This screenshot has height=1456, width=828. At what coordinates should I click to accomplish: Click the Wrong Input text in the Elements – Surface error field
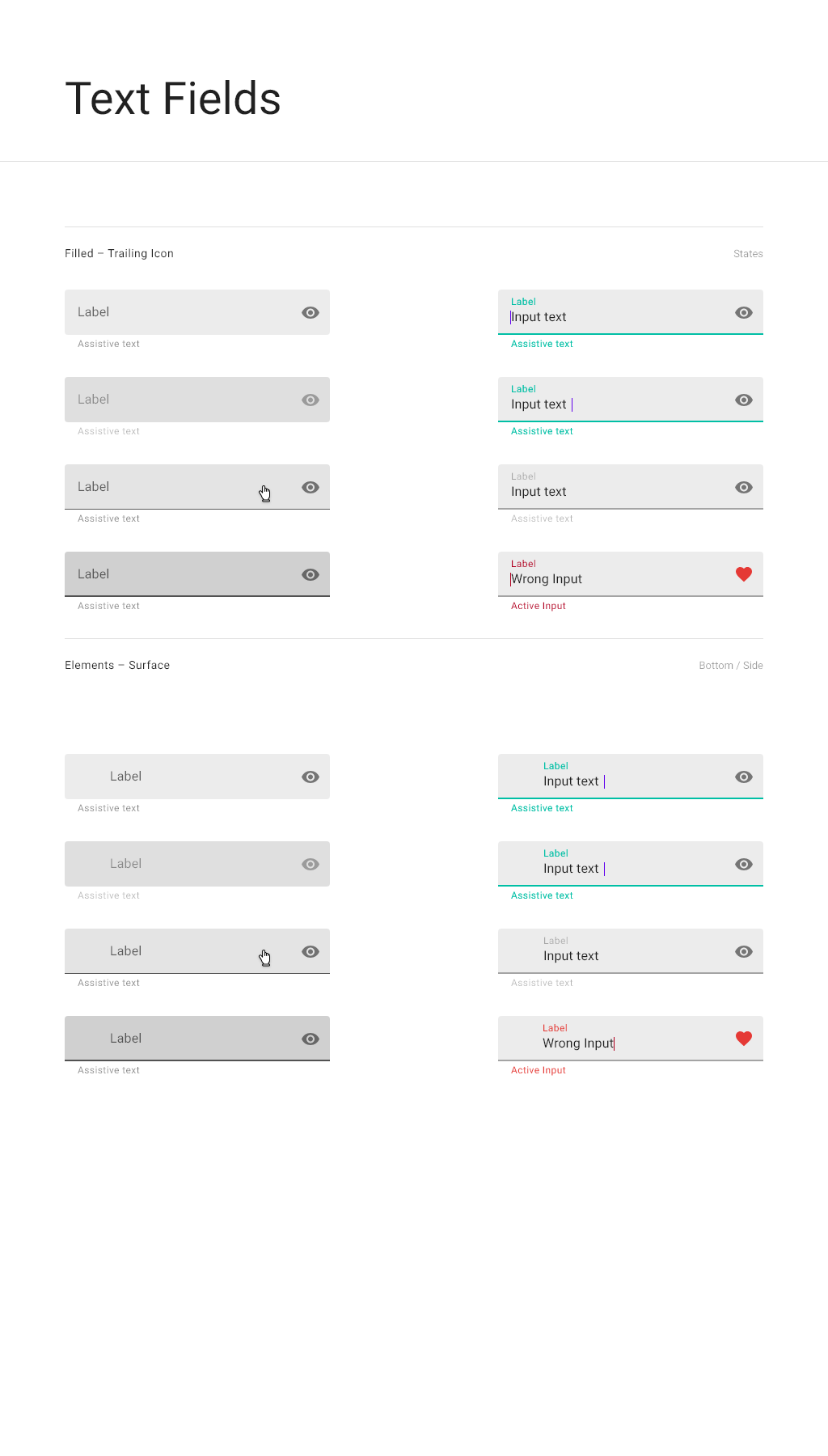pyautogui.click(x=578, y=1043)
